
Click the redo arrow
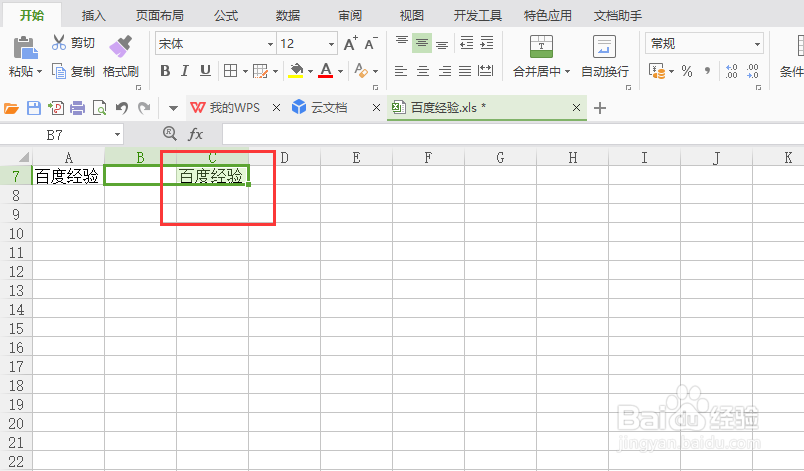pos(144,108)
